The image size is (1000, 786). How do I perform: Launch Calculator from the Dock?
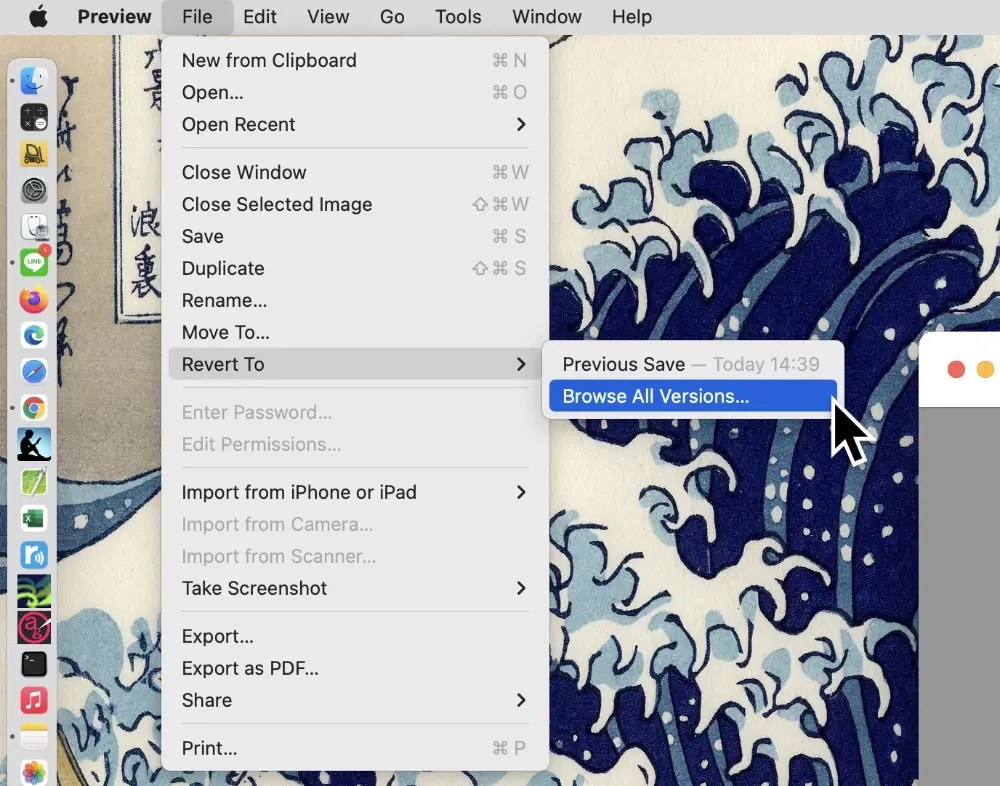point(33,117)
